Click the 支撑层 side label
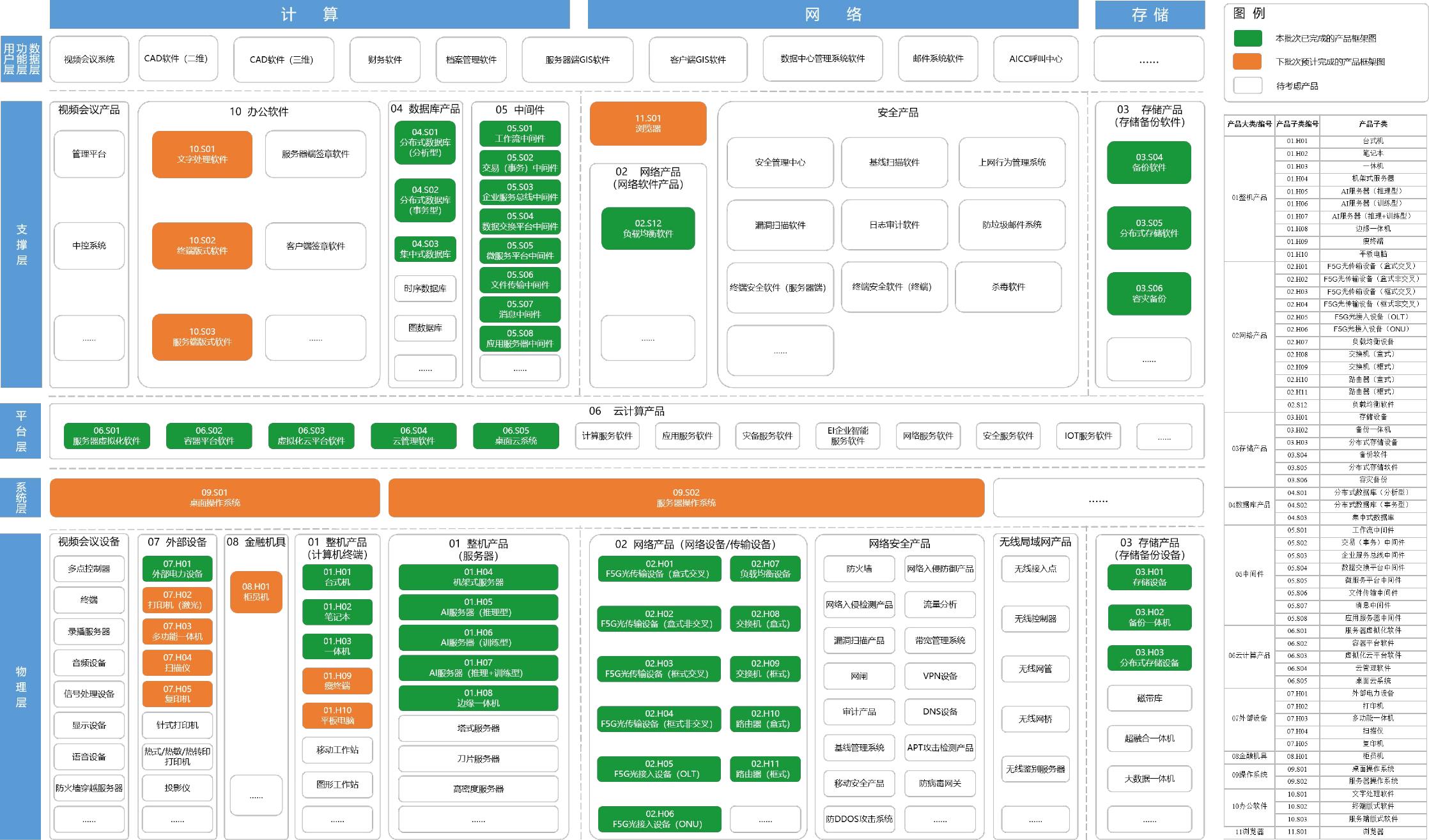 tap(21, 244)
